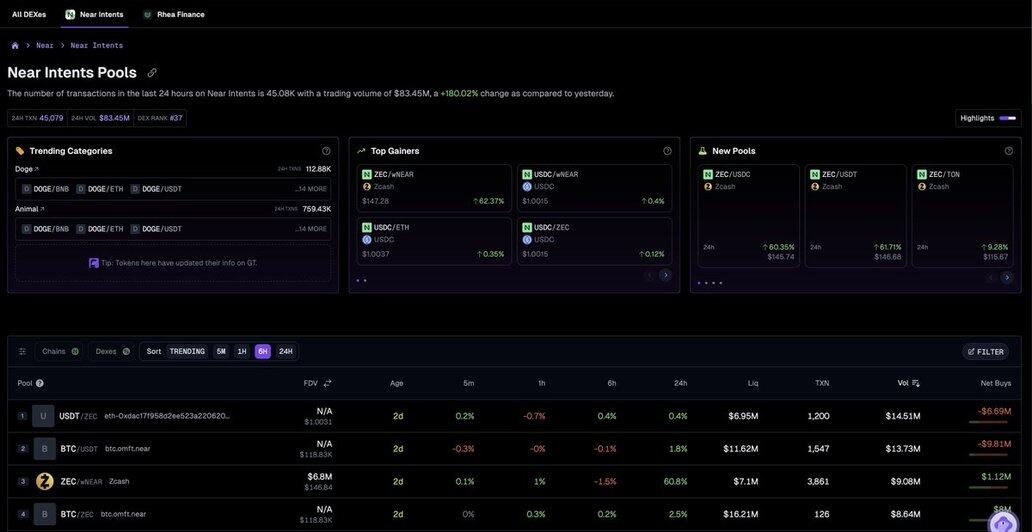Image resolution: width=1032 pixels, height=532 pixels.
Task: Select the 5M sort timeframe
Action: [220, 352]
